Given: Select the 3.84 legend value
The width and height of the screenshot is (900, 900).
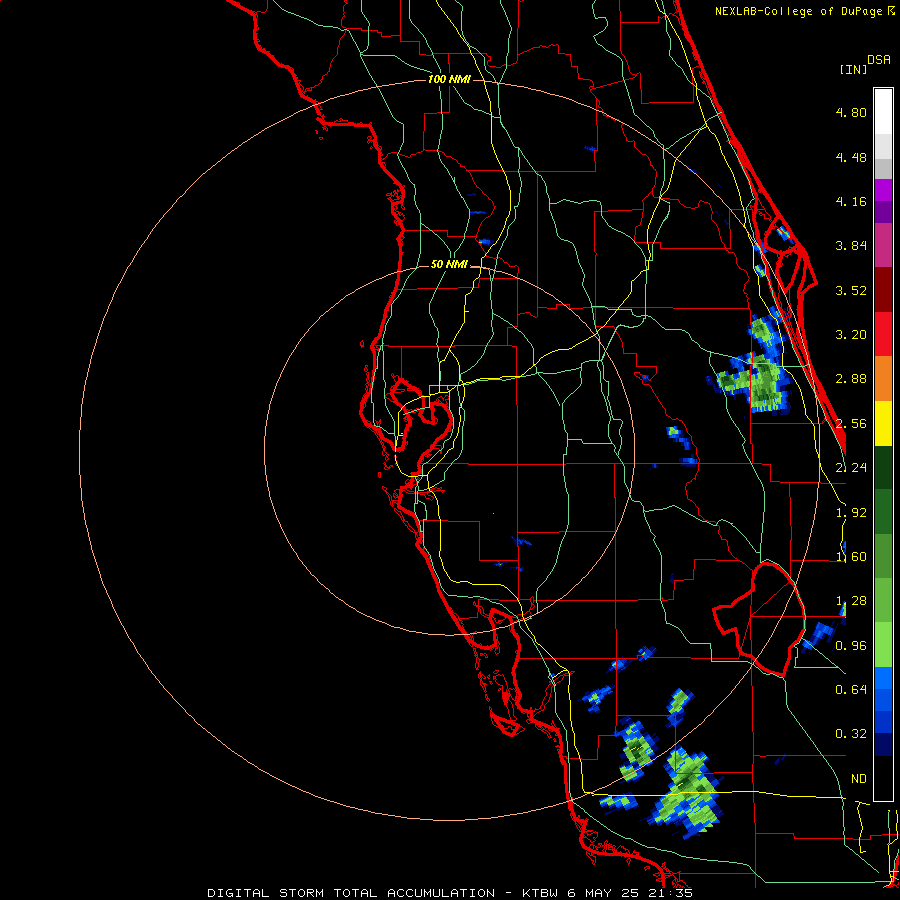Looking at the screenshot, I should pos(851,246).
